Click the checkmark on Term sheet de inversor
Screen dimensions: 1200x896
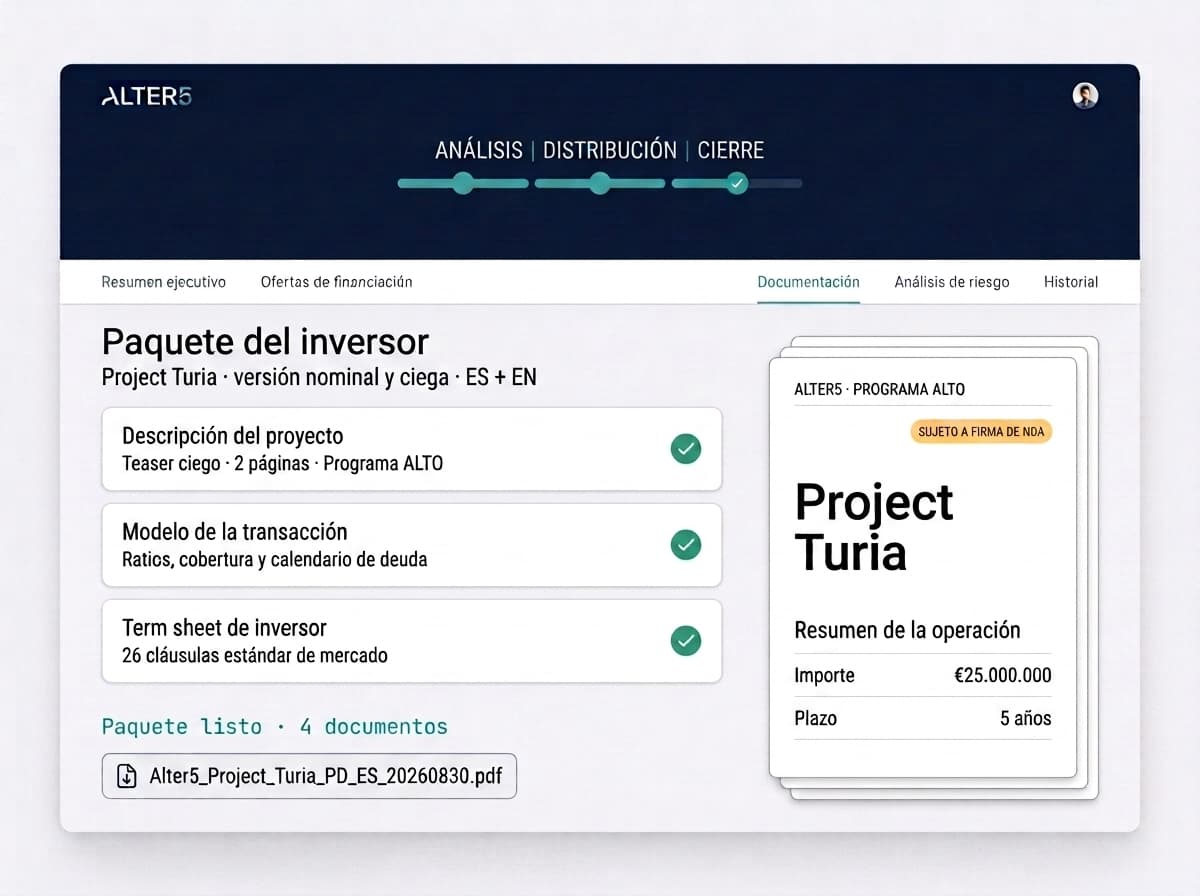[686, 641]
